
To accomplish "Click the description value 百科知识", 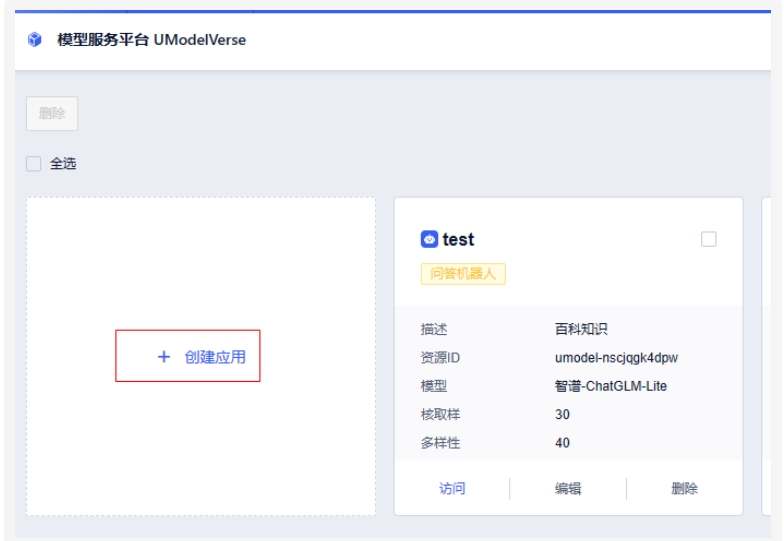I will (x=581, y=329).
